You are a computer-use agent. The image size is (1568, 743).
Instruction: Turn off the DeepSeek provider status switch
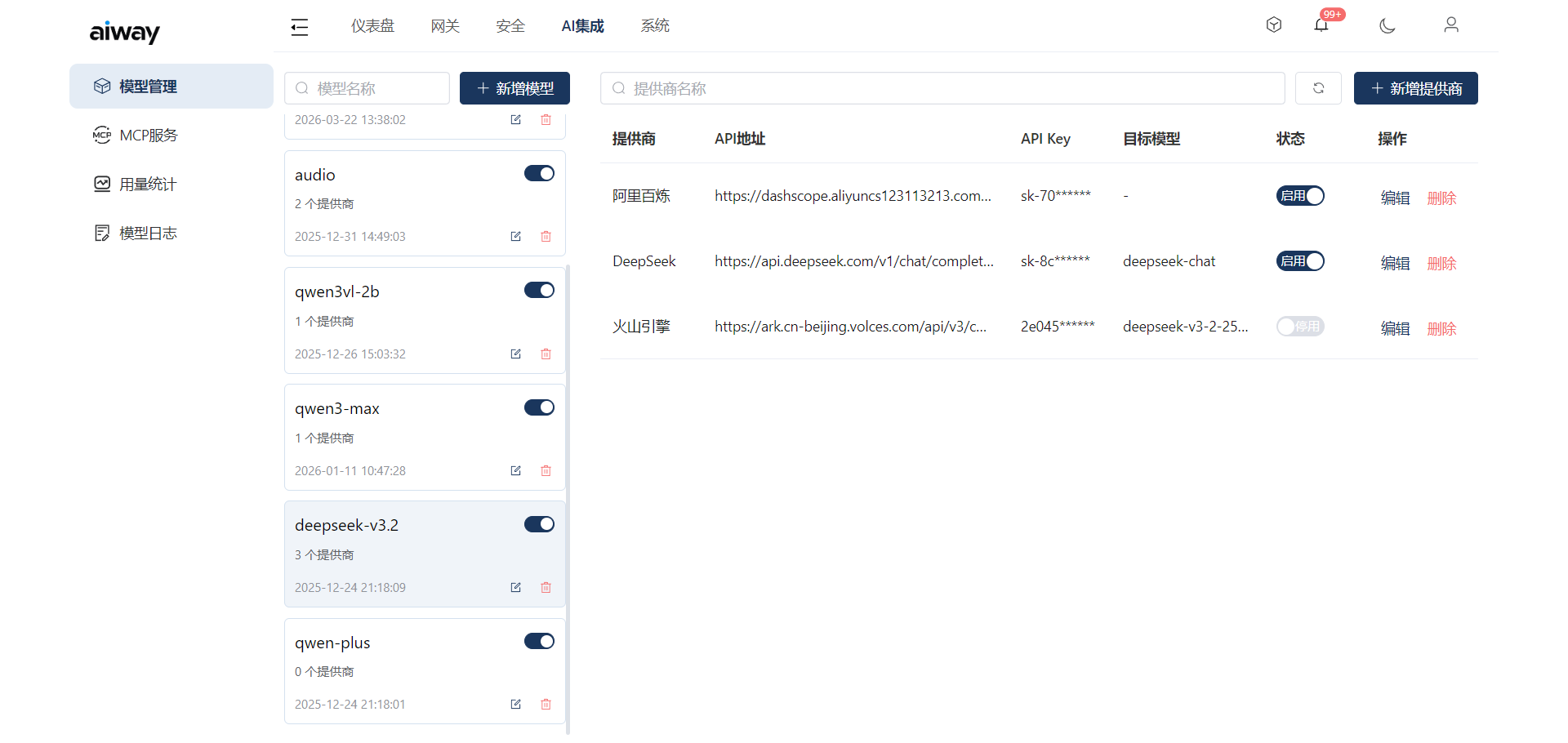click(x=1300, y=261)
